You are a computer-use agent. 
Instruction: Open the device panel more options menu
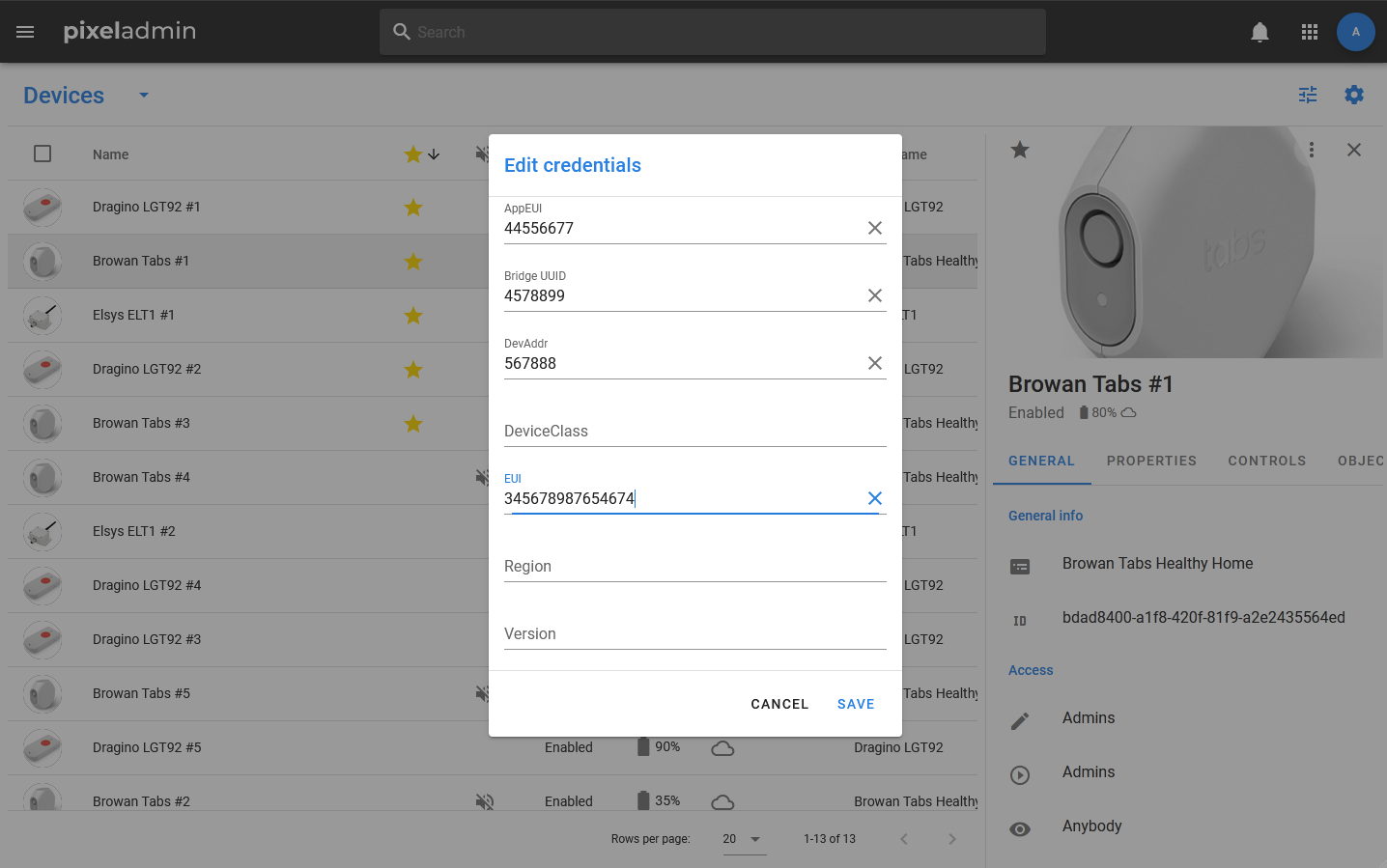[x=1311, y=150]
